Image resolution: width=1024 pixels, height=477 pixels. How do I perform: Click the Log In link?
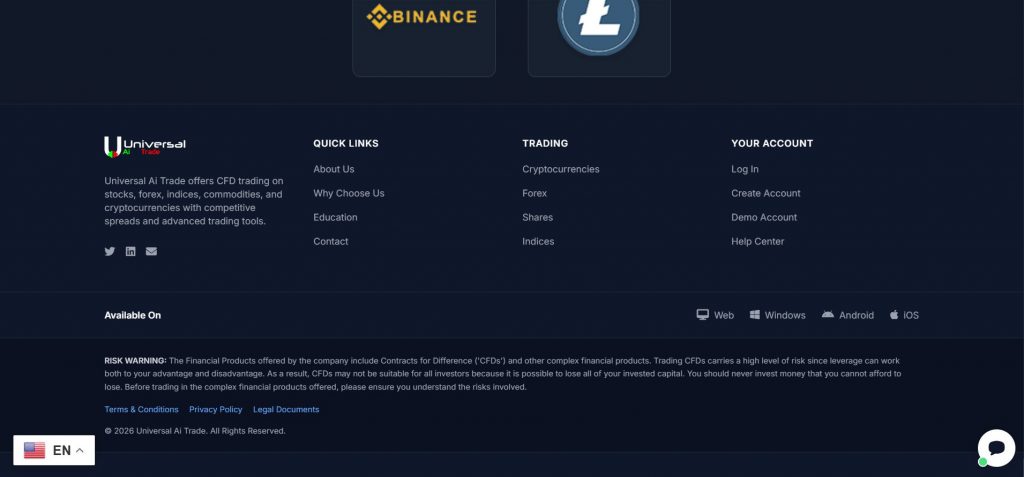coord(745,169)
